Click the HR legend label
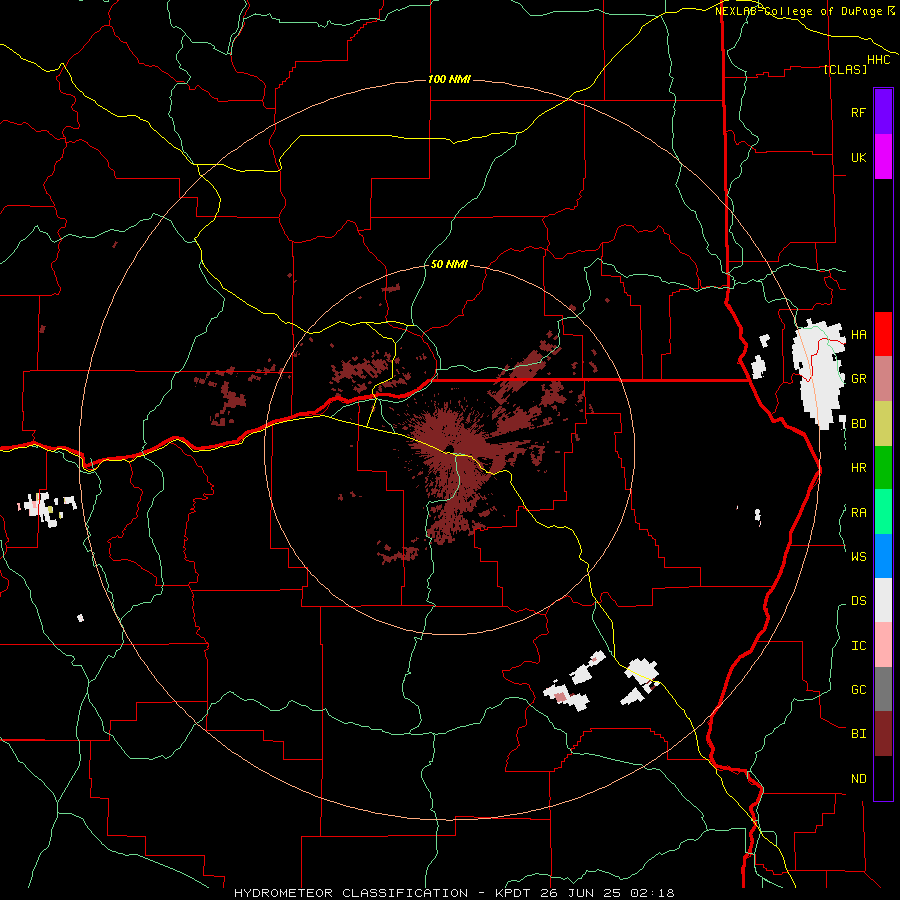Image resolution: width=900 pixels, height=900 pixels. click(x=859, y=468)
